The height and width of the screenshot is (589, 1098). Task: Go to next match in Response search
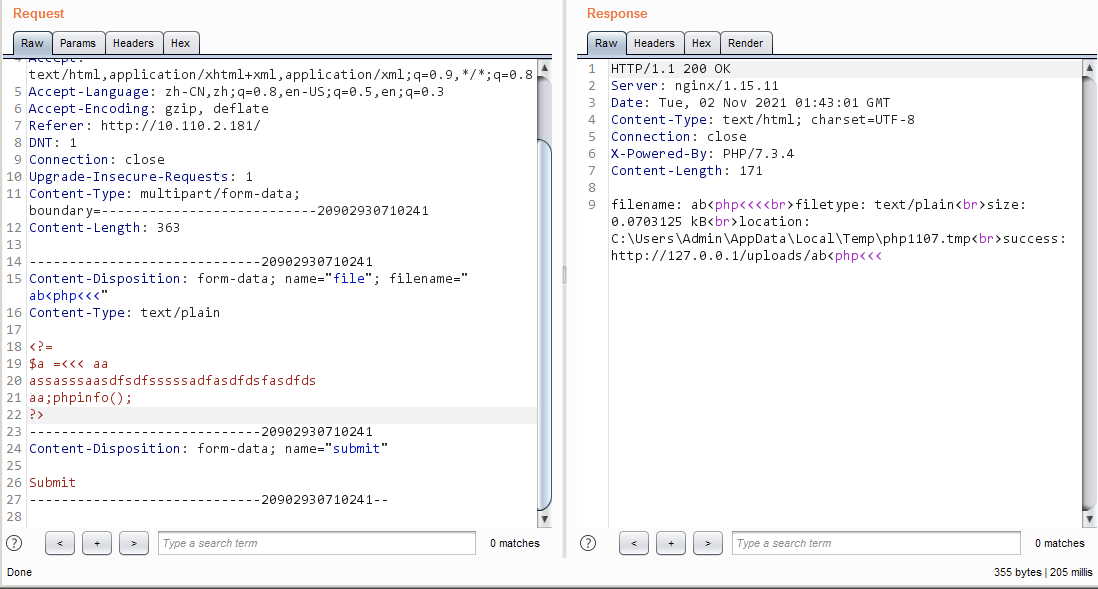pyautogui.click(x=708, y=543)
